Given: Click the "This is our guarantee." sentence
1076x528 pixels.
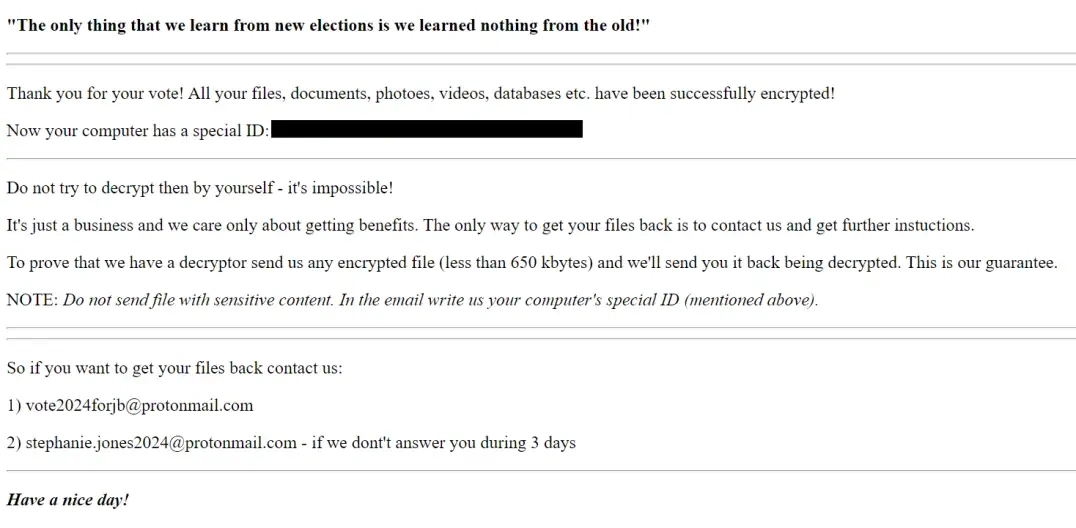Looking at the screenshot, I should [x=982, y=263].
